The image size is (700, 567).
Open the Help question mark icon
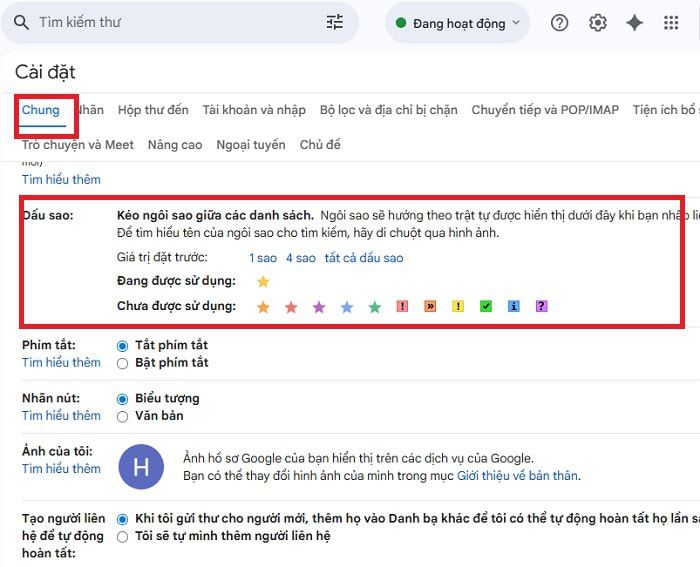point(559,22)
